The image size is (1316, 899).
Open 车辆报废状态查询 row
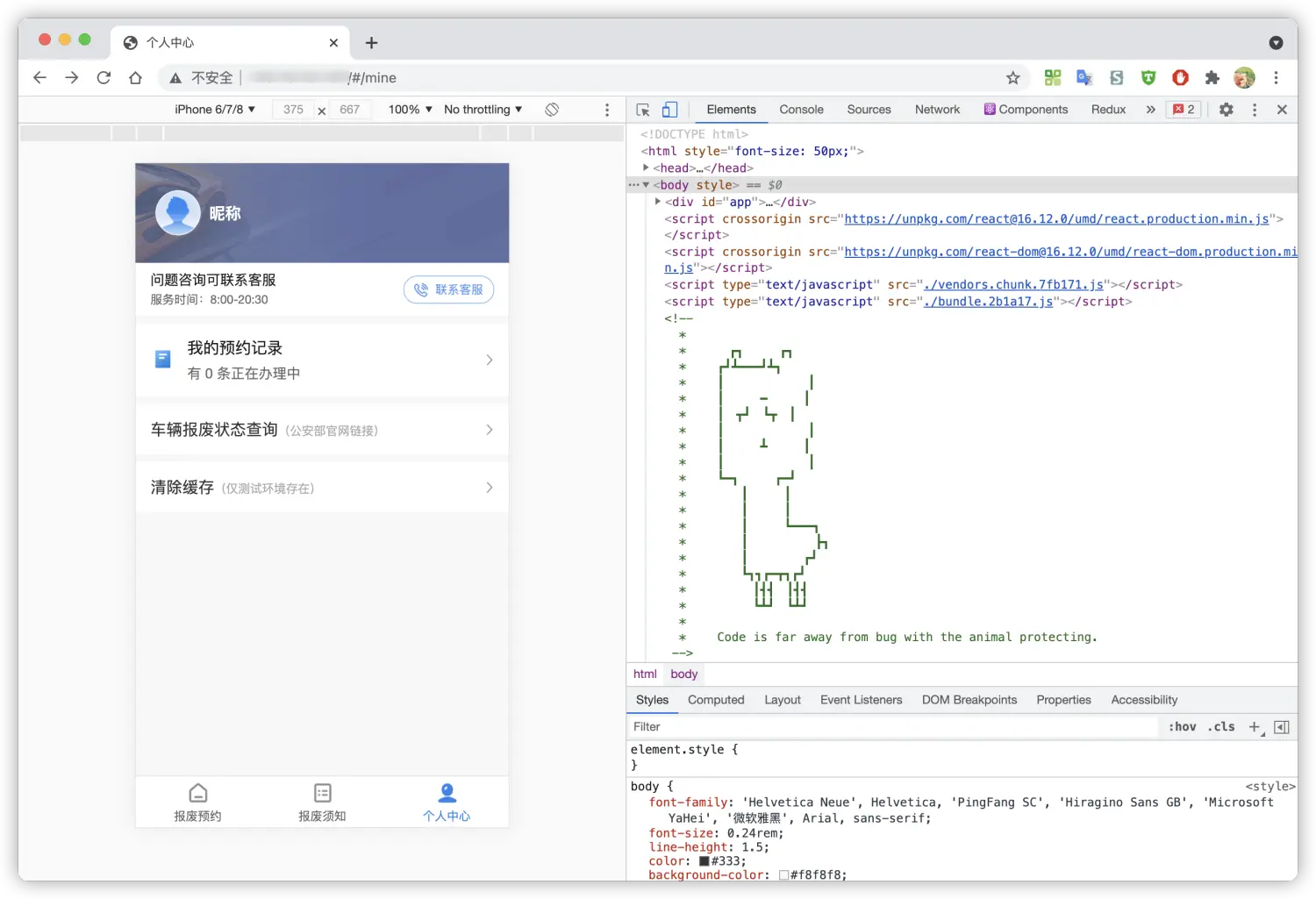click(322, 430)
